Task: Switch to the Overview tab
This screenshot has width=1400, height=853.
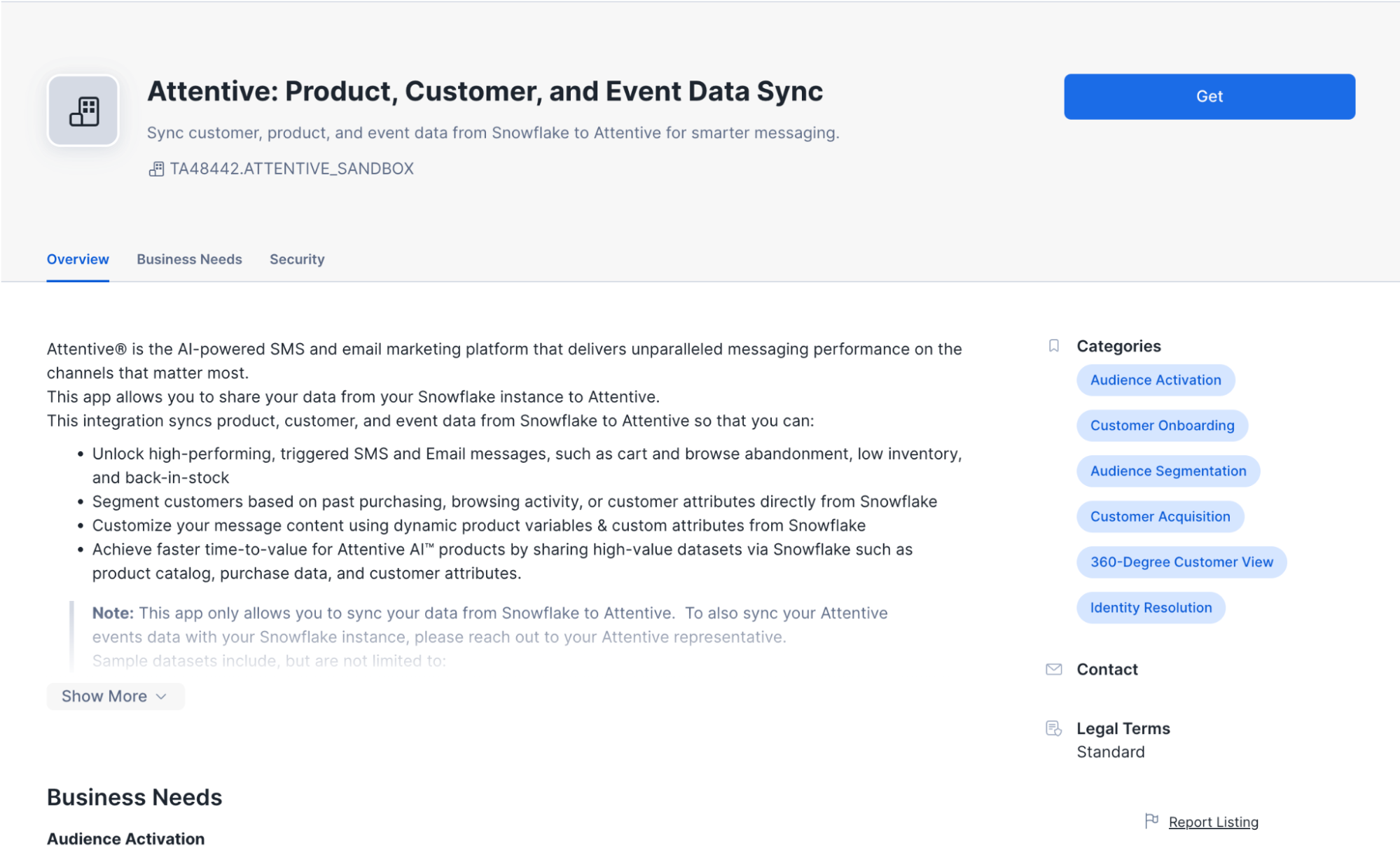Action: tap(78, 259)
